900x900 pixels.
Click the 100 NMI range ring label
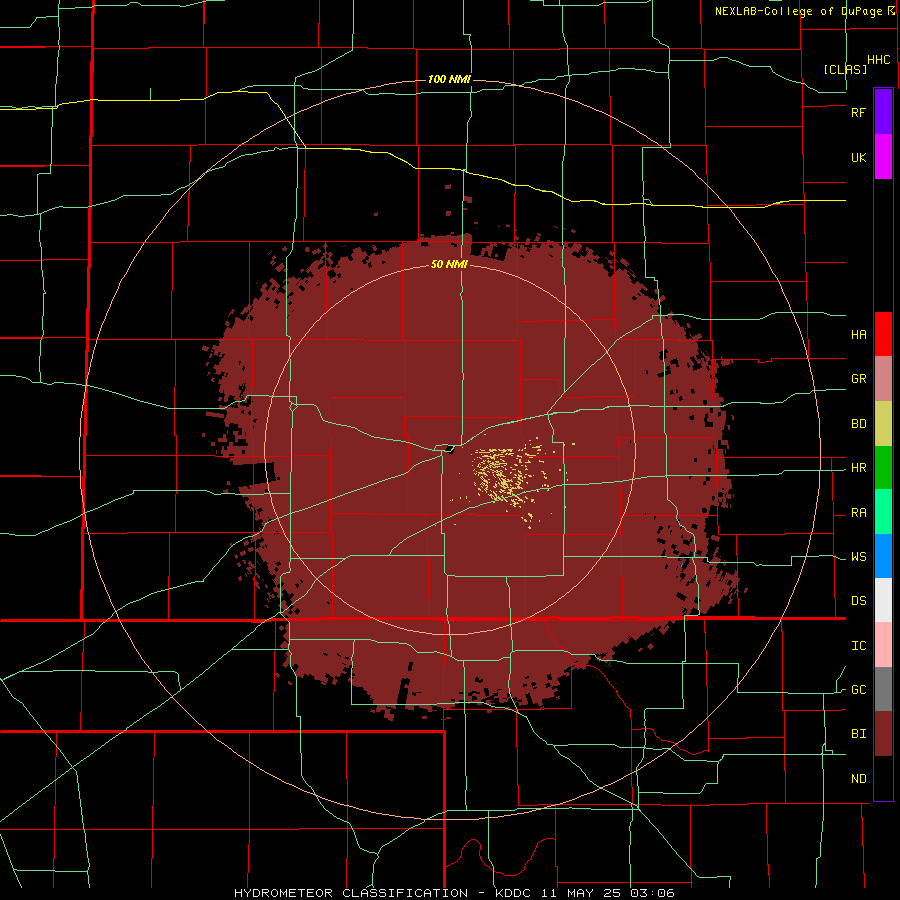449,79
